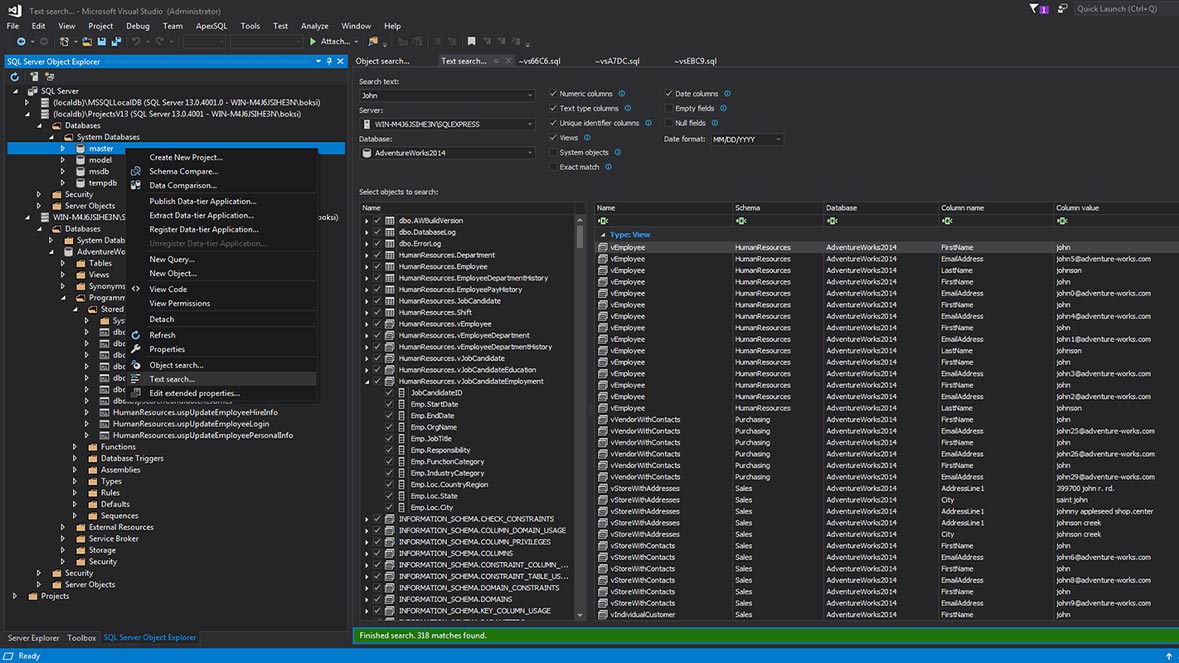Toggle the Date columns checkbox

click(668, 94)
